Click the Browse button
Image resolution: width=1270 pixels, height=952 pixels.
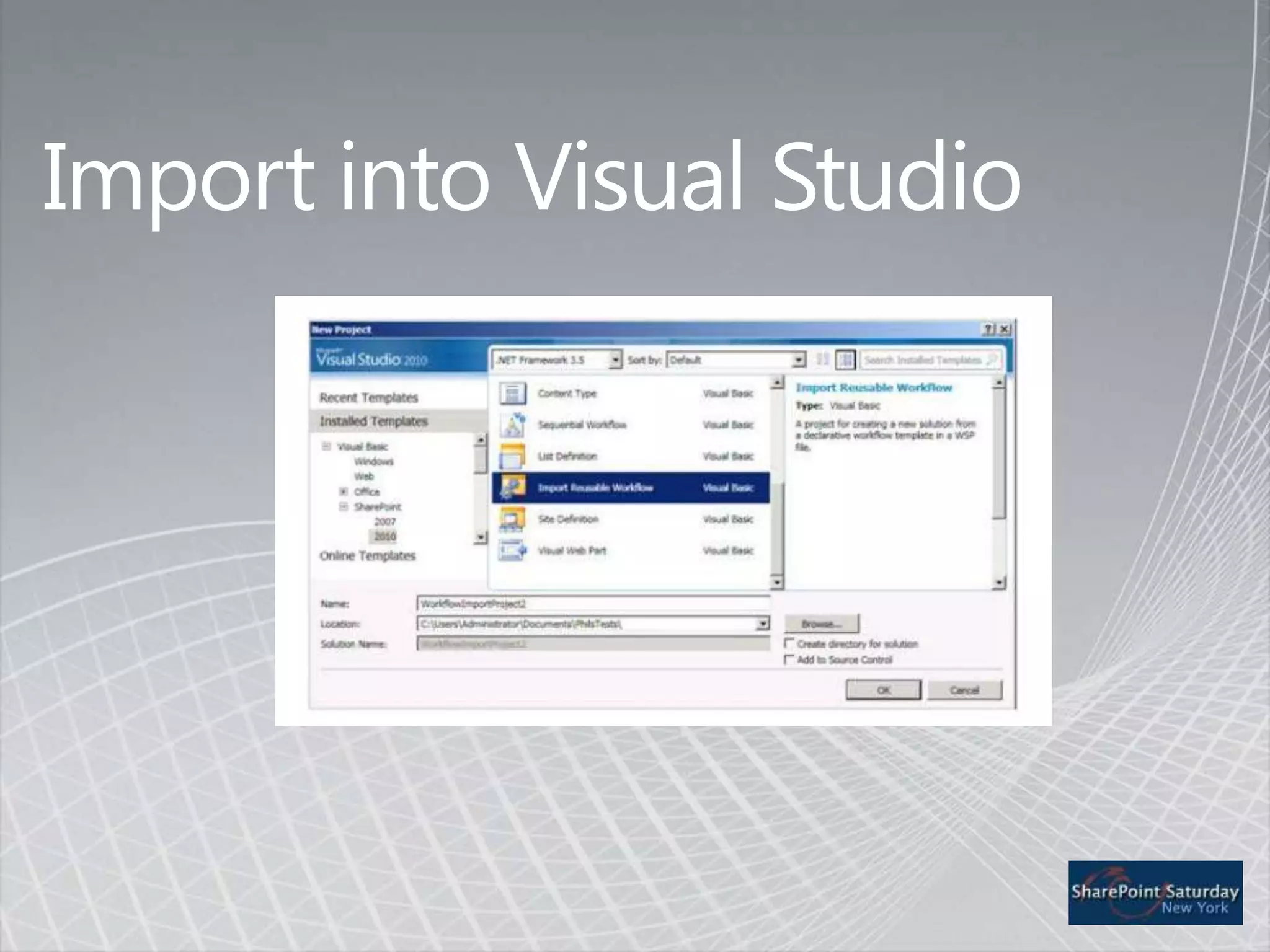(x=822, y=624)
